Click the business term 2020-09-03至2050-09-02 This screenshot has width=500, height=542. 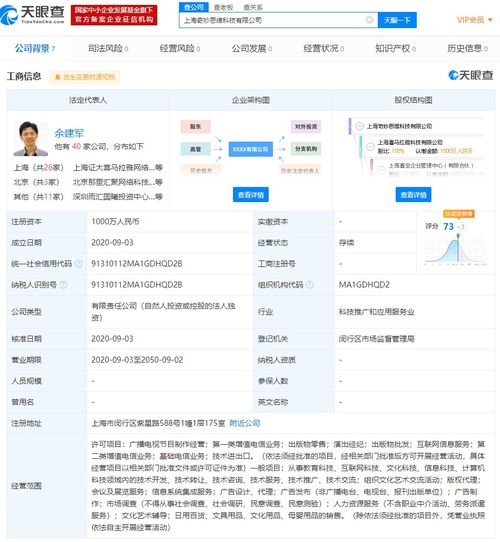point(137,360)
